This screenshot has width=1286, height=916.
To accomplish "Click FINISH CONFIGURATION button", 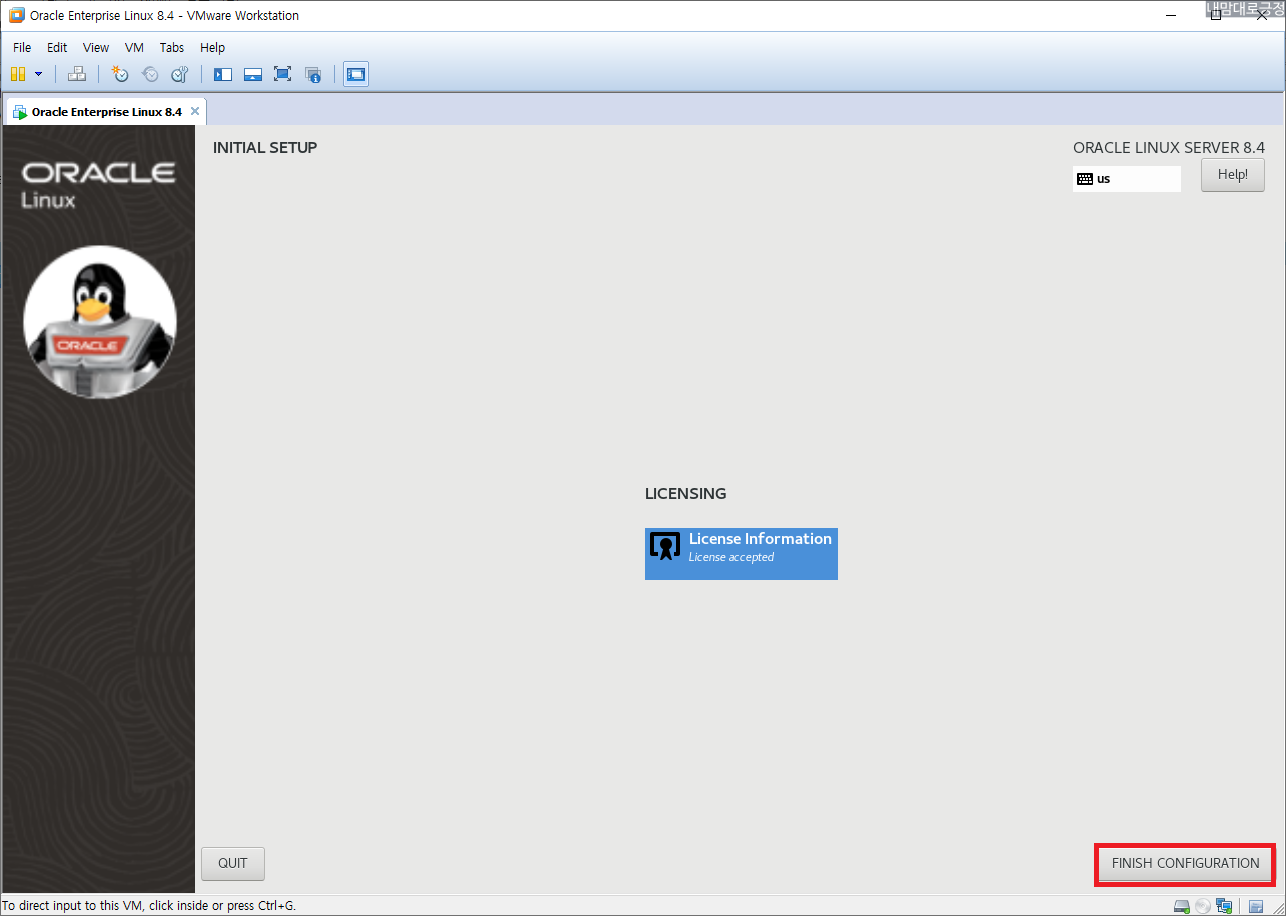I will tap(1186, 864).
